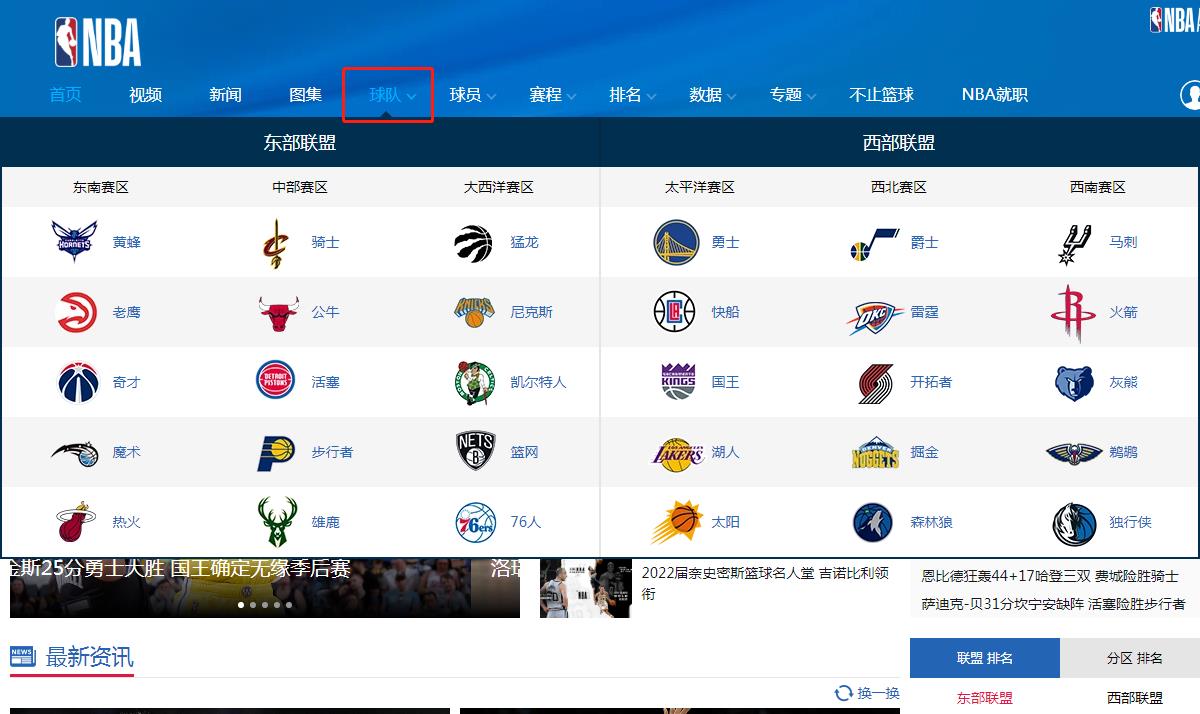Select 西部联盟 standings sub-tab
Viewport: 1200px width, 714px height.
(1135, 698)
